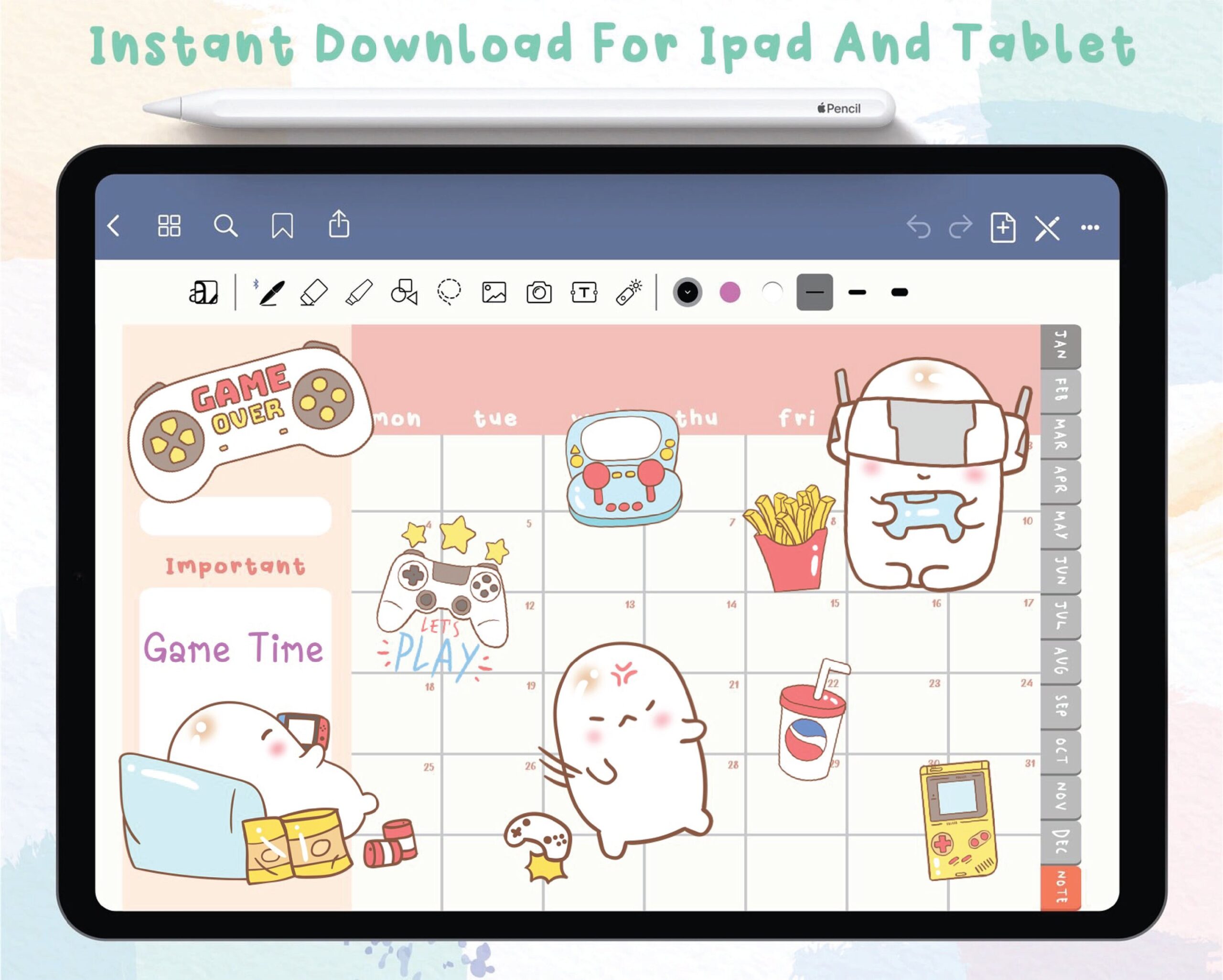Viewport: 1223px width, 980px height.
Task: Tap the calendar cell numbered 28
Action: (x=696, y=795)
